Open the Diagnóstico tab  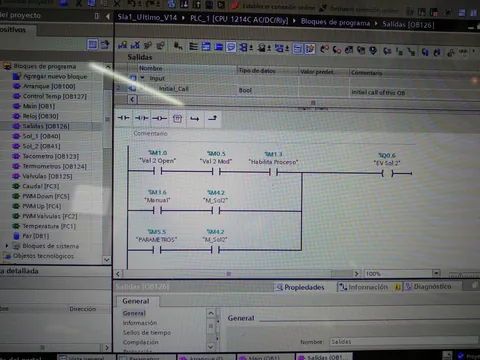pos(429,287)
